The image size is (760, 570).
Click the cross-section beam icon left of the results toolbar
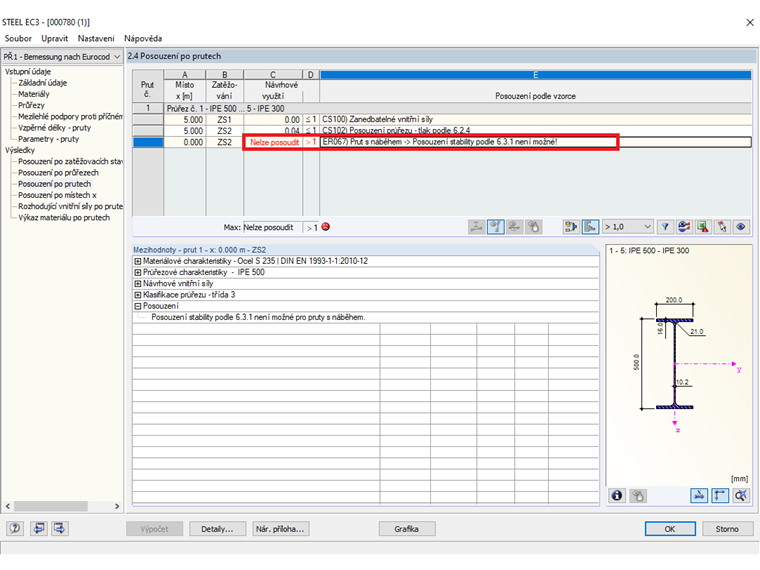(476, 227)
